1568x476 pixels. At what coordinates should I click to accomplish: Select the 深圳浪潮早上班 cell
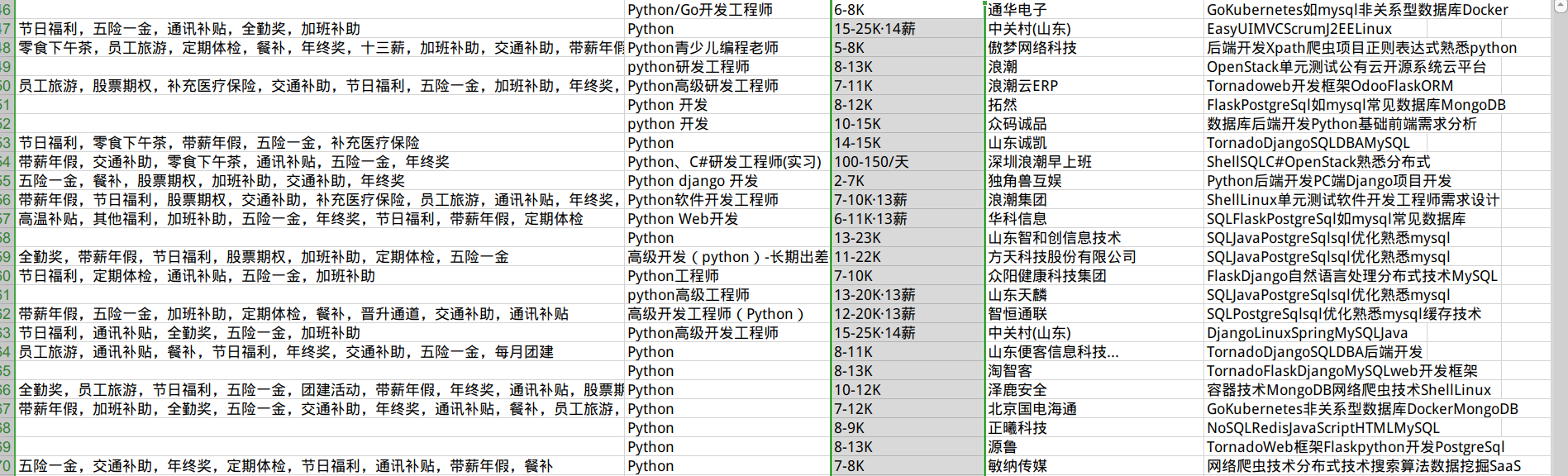(1094, 162)
